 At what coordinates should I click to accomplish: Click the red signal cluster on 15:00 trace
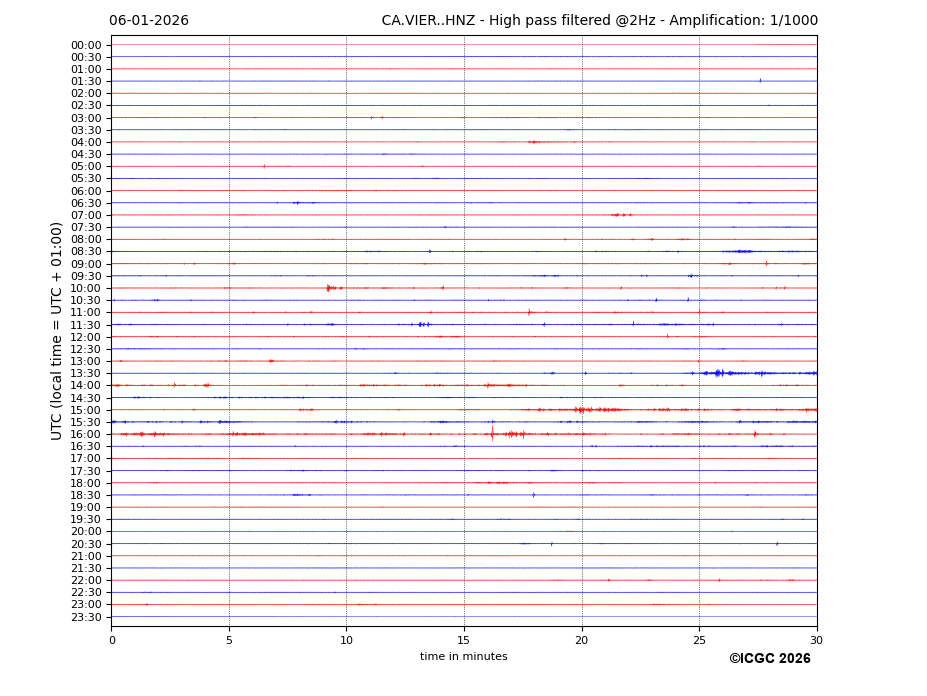click(590, 409)
